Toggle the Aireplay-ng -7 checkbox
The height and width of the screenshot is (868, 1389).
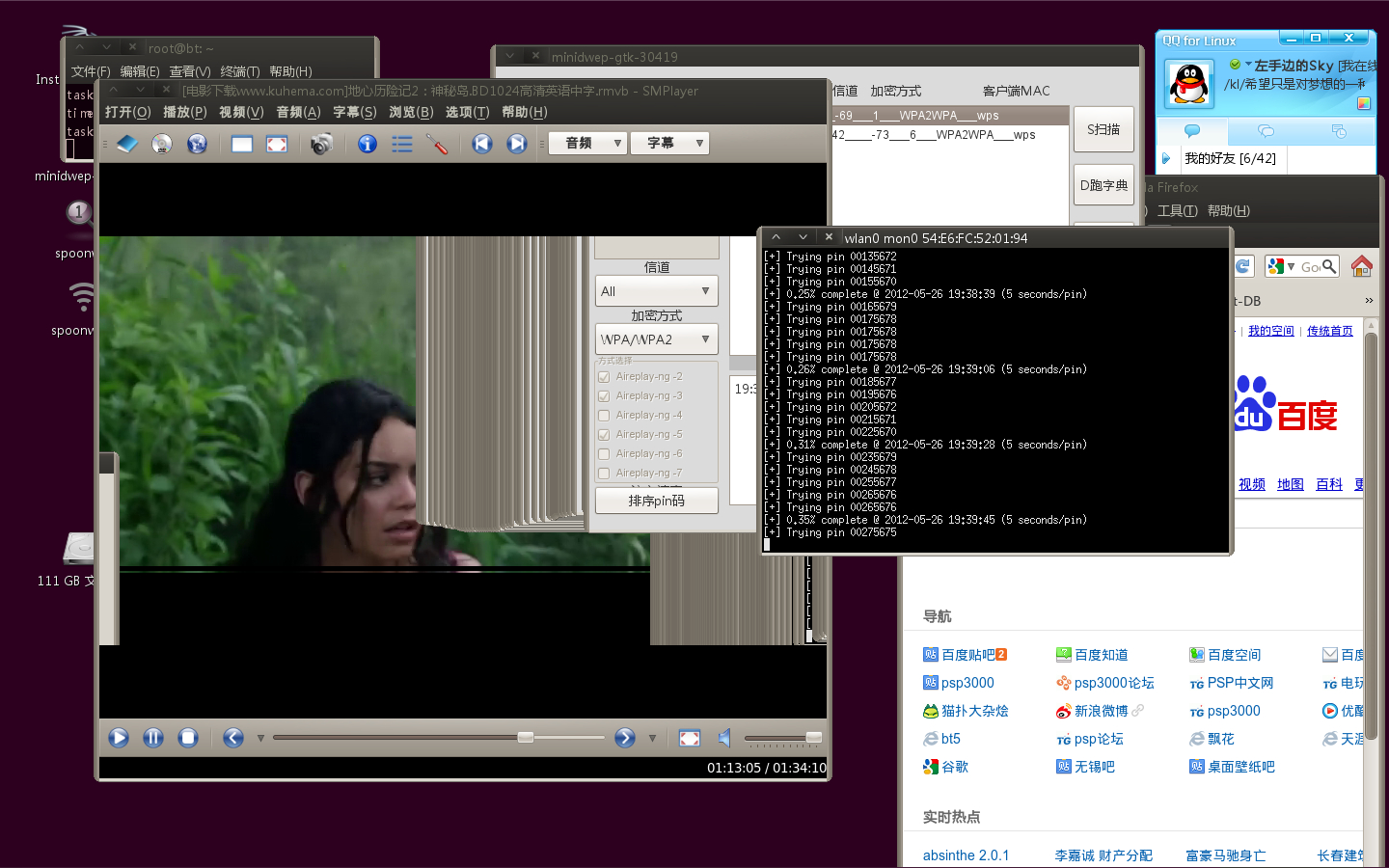[604, 474]
